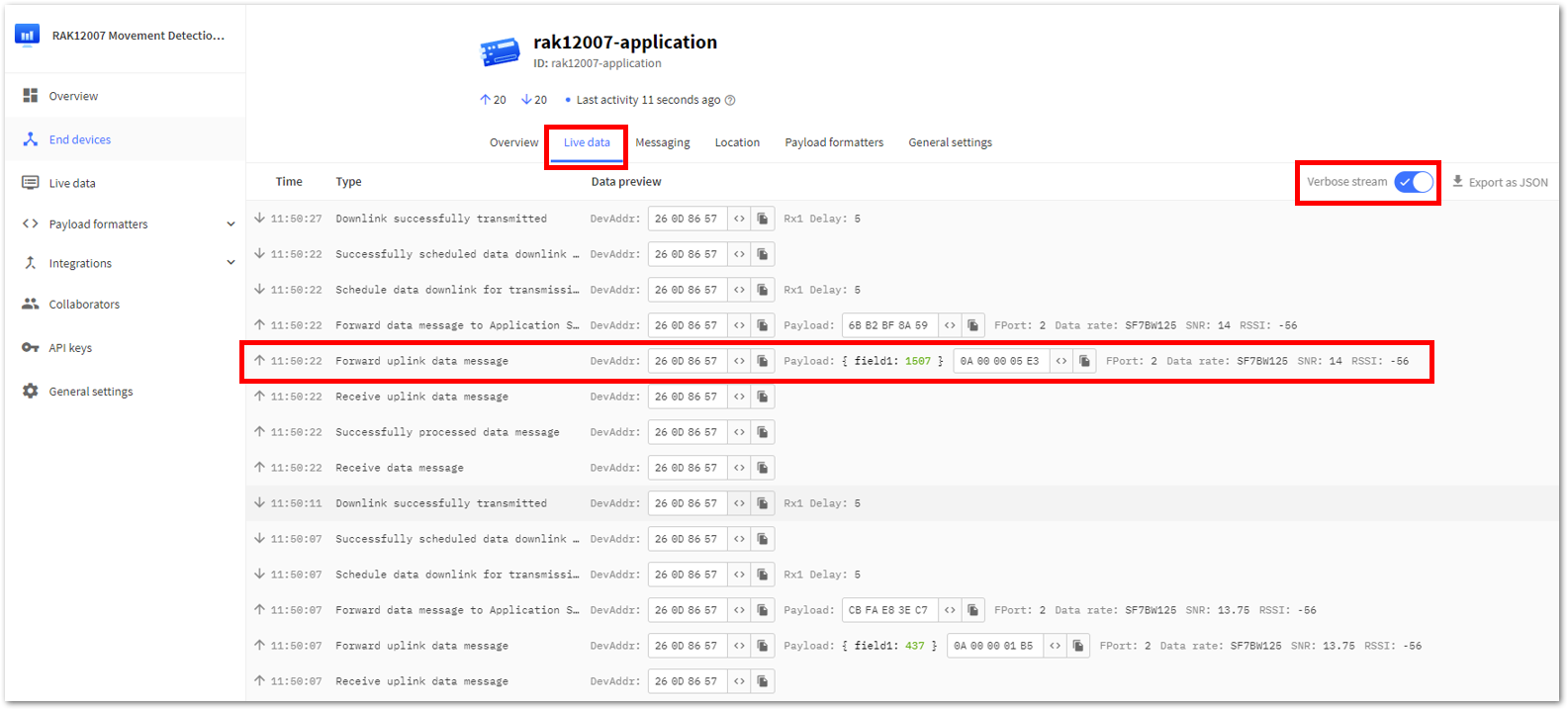1568x710 pixels.
Task: Click the decoded value field1: 437
Action: pos(890,646)
